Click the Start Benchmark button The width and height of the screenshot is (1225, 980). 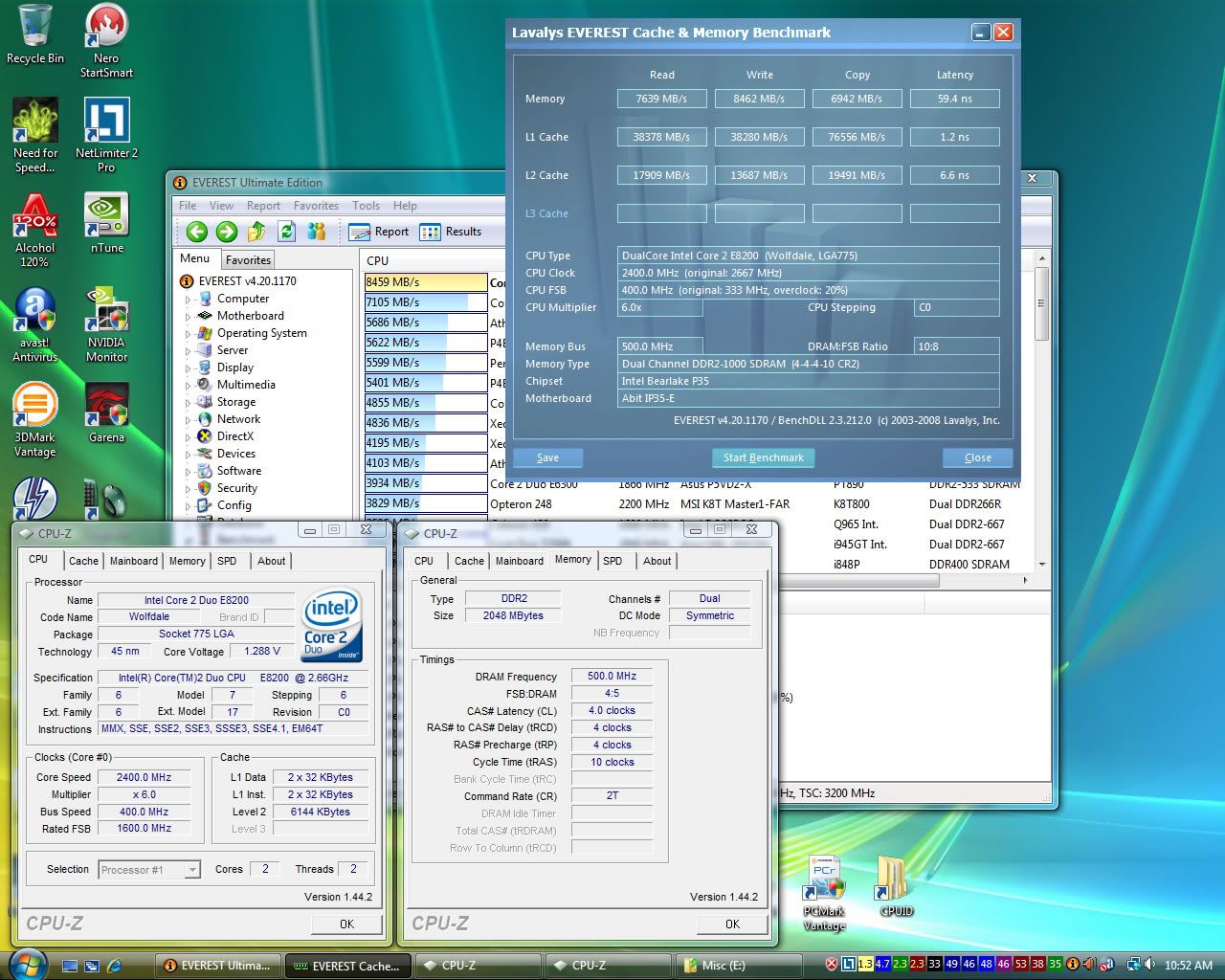click(763, 457)
